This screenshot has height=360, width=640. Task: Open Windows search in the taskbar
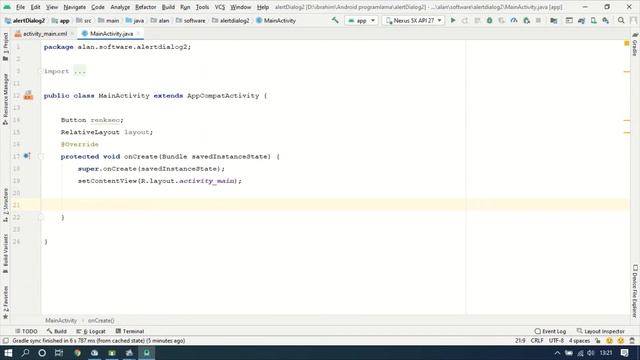[x=25, y=353]
